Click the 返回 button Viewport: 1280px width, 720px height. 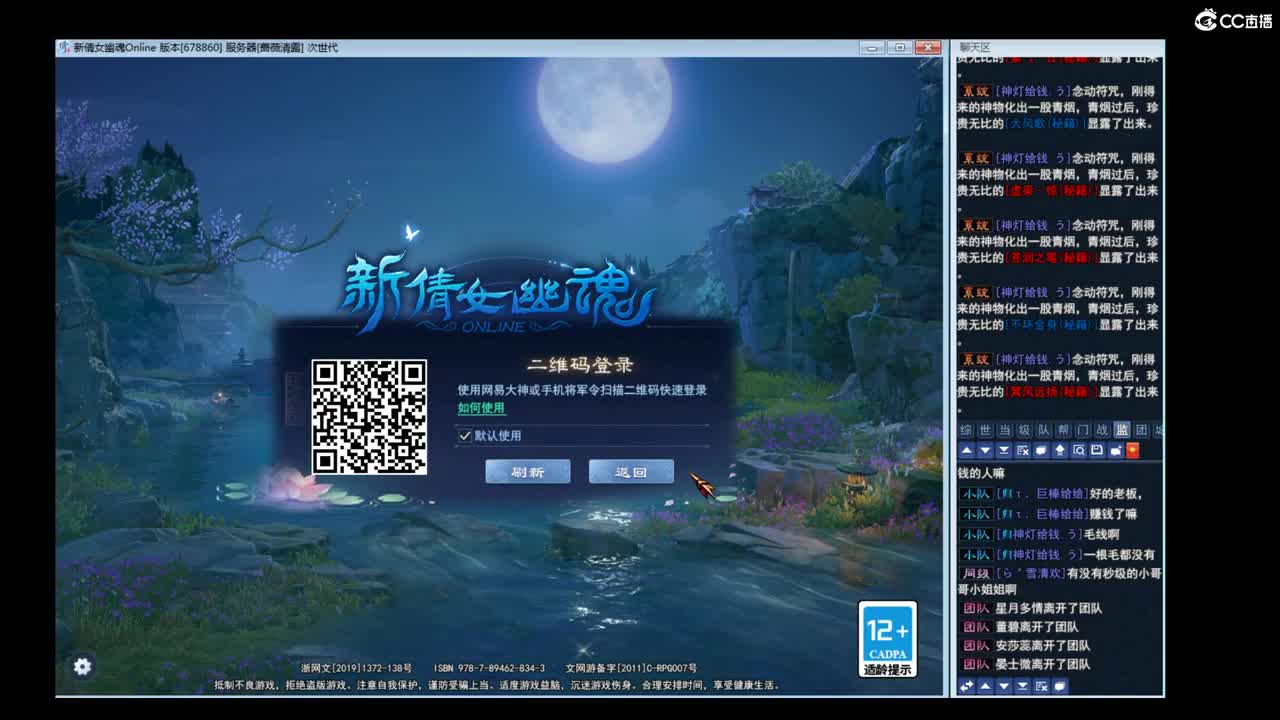(x=631, y=472)
